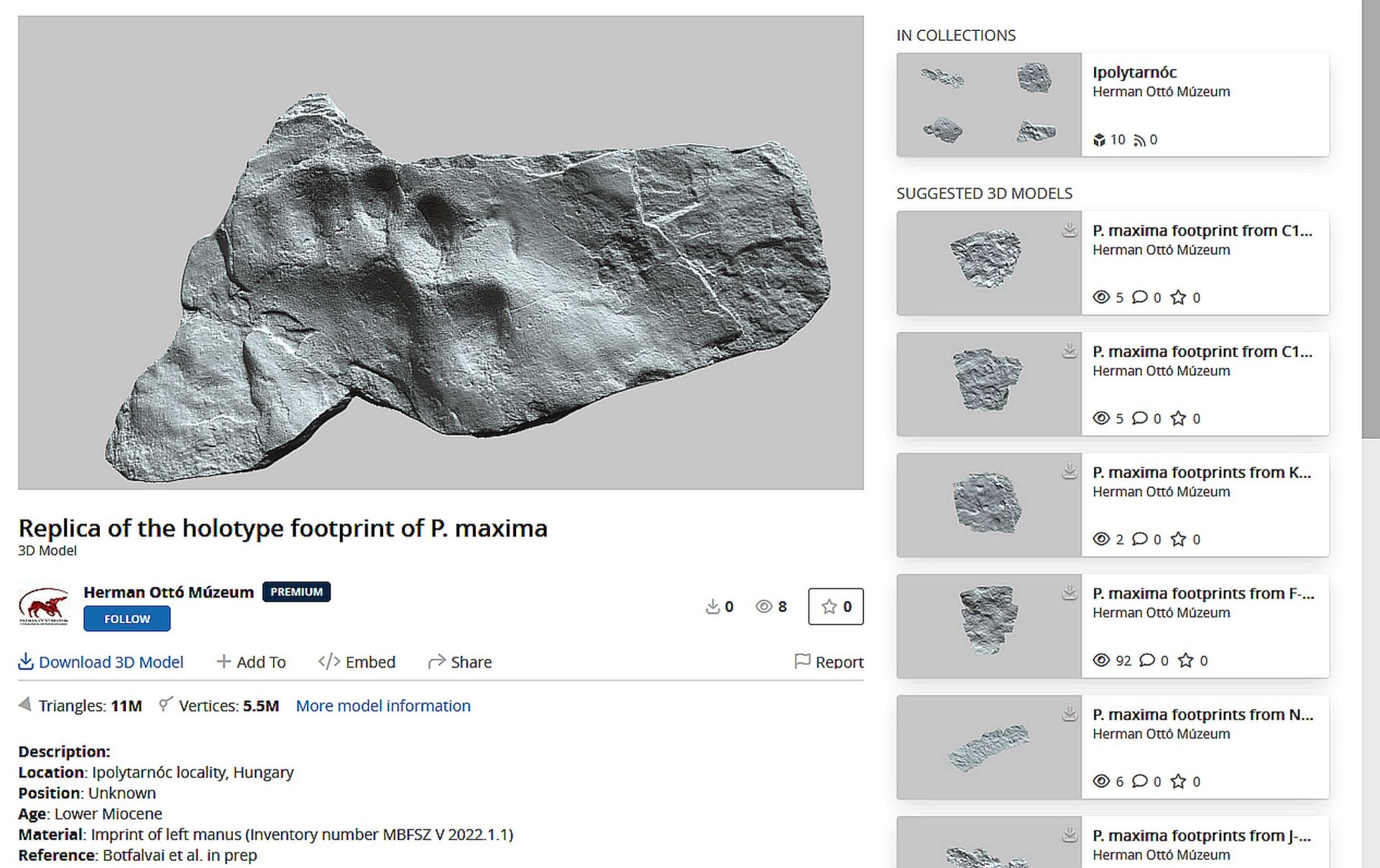1380x868 pixels.
Task: Report this model
Action: (829, 662)
